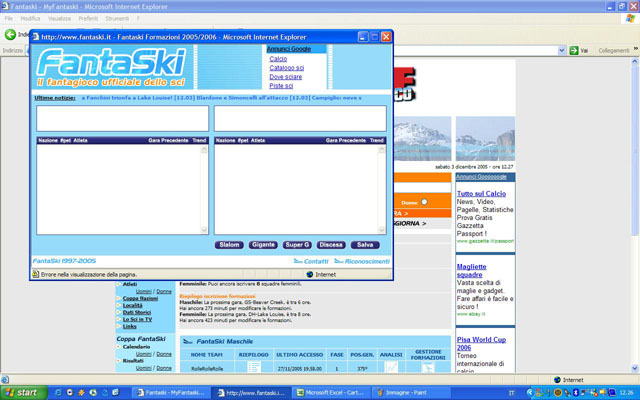The width and height of the screenshot is (640, 400).
Task: Open the Pisa World Cup 2006 link
Action: point(481,343)
